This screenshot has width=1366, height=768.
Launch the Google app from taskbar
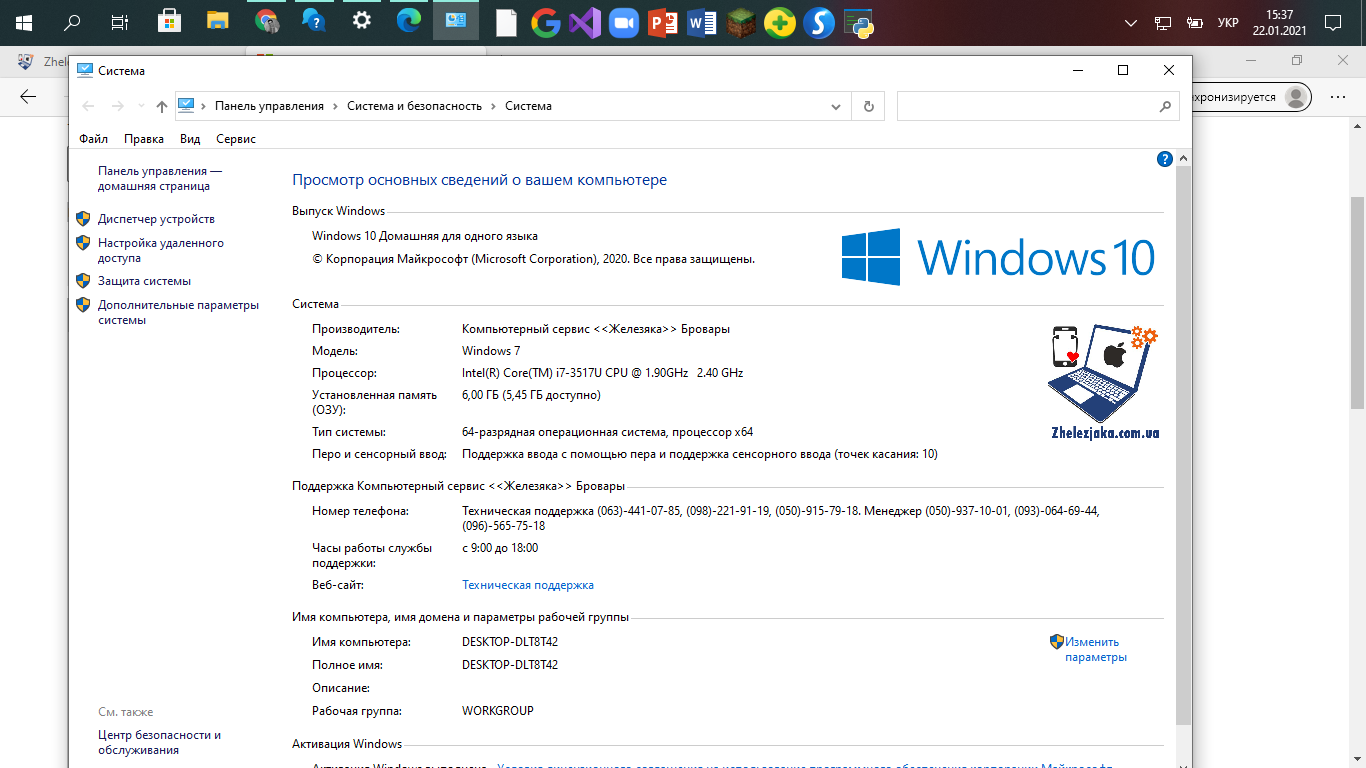tap(545, 21)
